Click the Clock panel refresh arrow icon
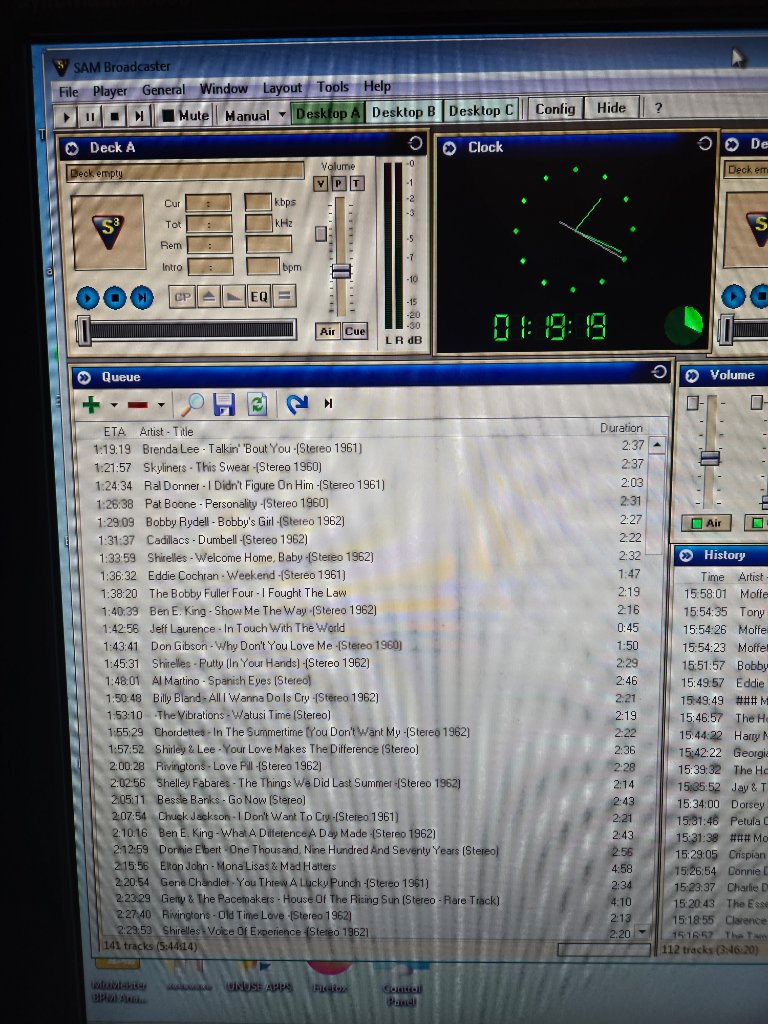 (x=704, y=143)
